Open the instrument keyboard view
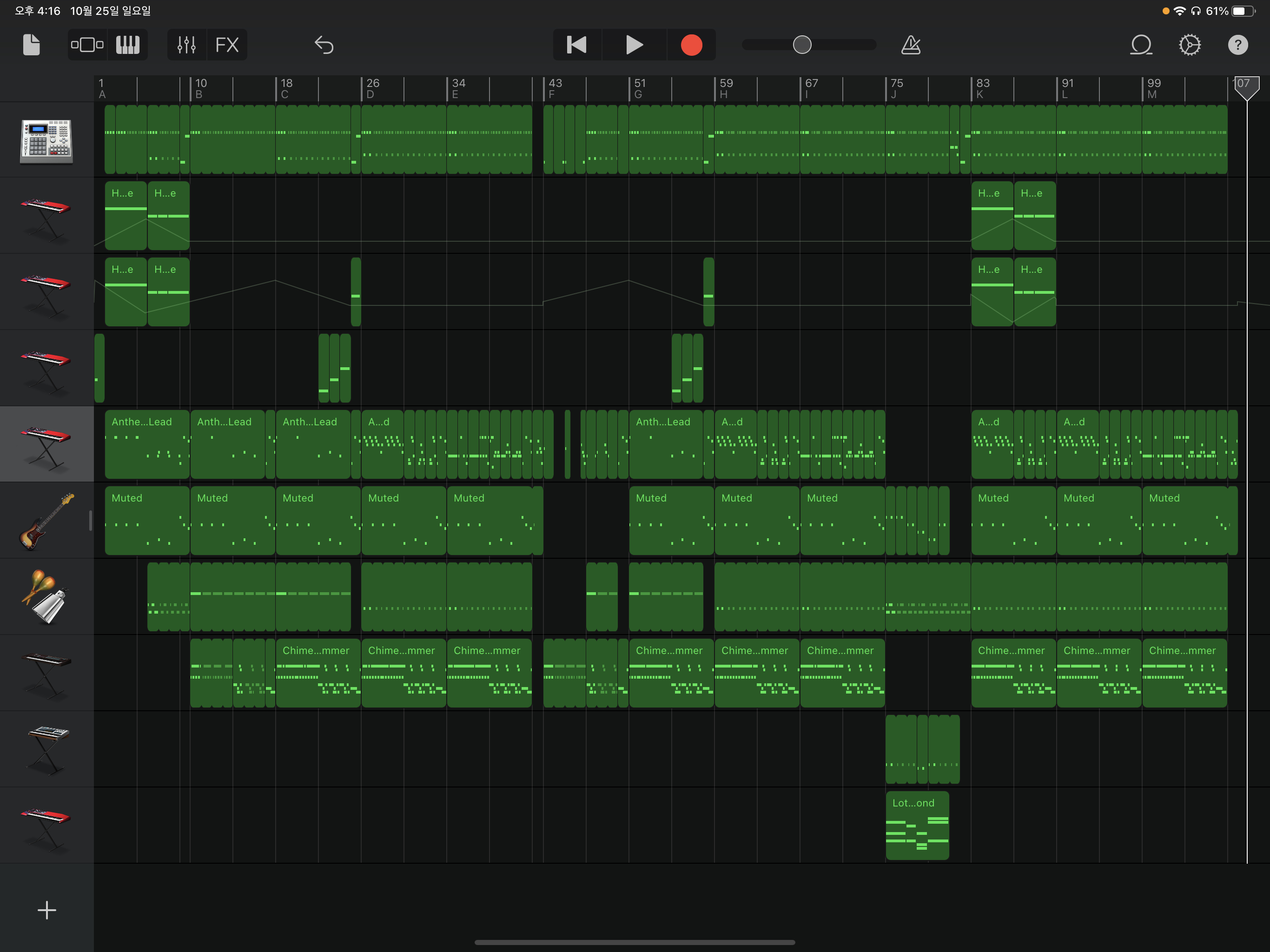Image resolution: width=1270 pixels, height=952 pixels. pos(127,45)
